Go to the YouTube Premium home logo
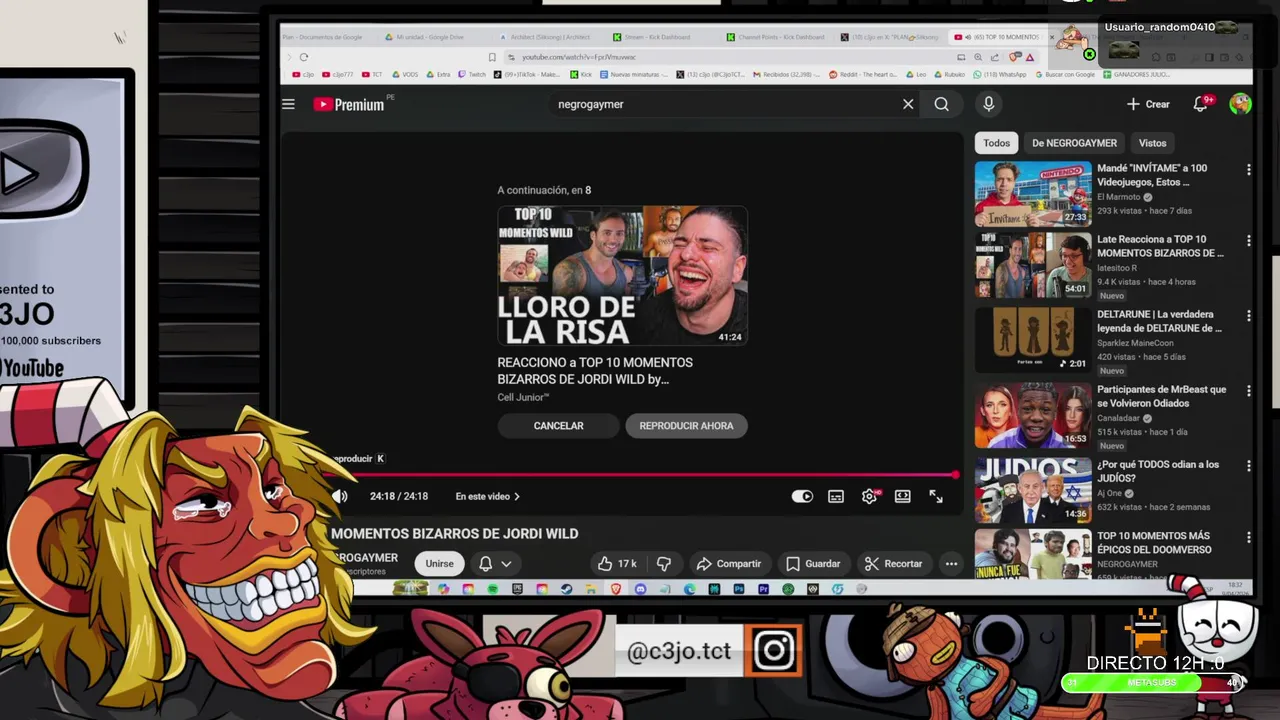The height and width of the screenshot is (720, 1280). 349,104
